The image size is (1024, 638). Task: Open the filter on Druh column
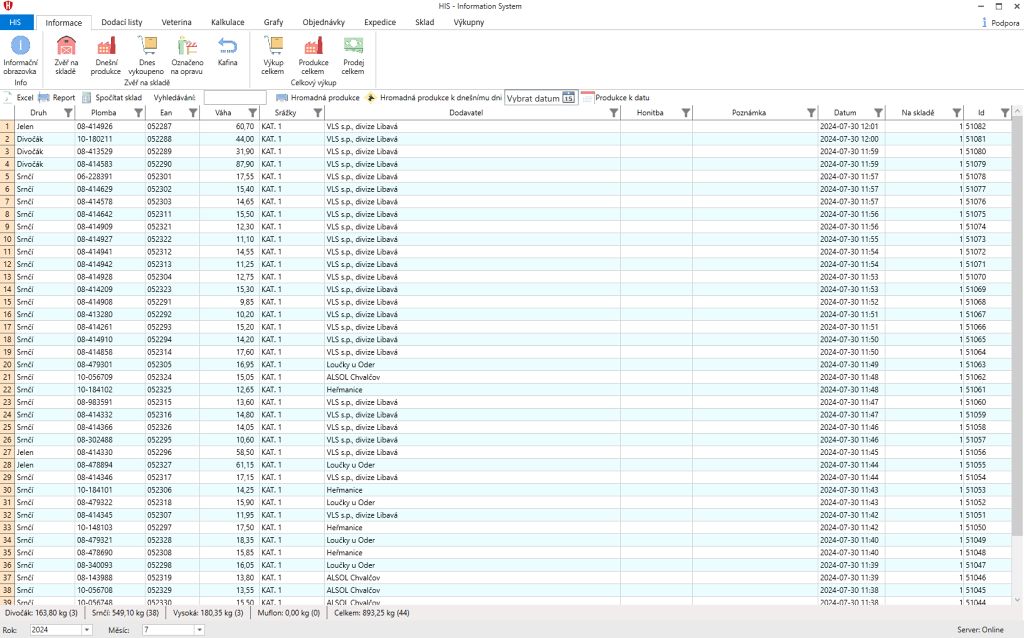[69, 113]
